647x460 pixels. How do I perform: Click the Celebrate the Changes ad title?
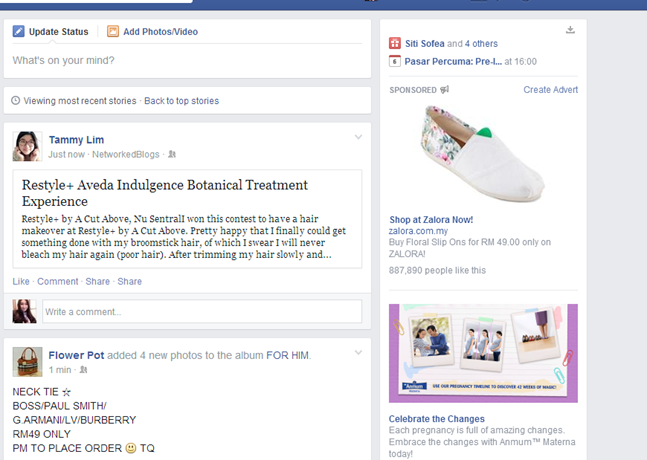[x=437, y=419]
